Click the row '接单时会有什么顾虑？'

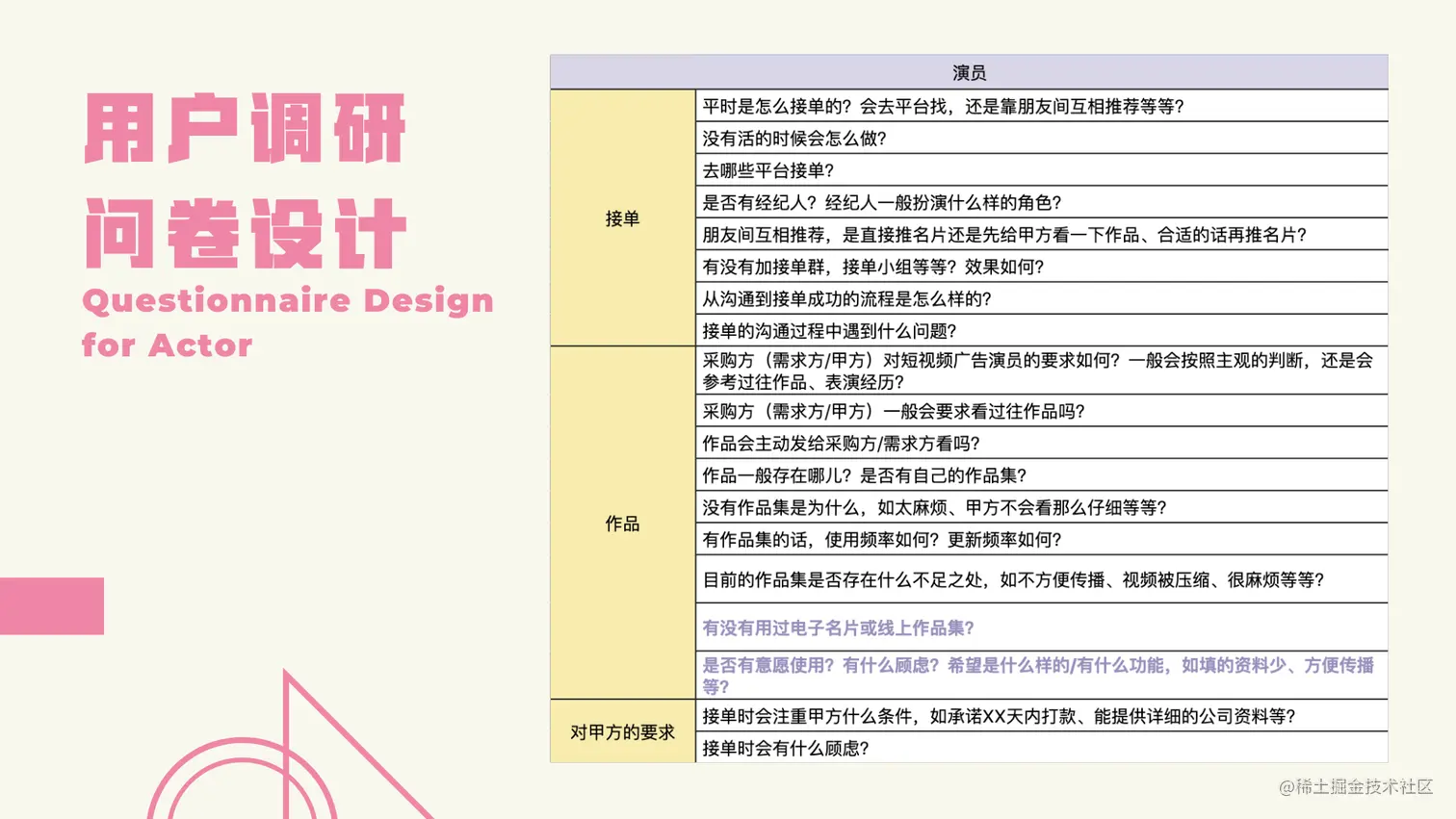(x=1042, y=748)
